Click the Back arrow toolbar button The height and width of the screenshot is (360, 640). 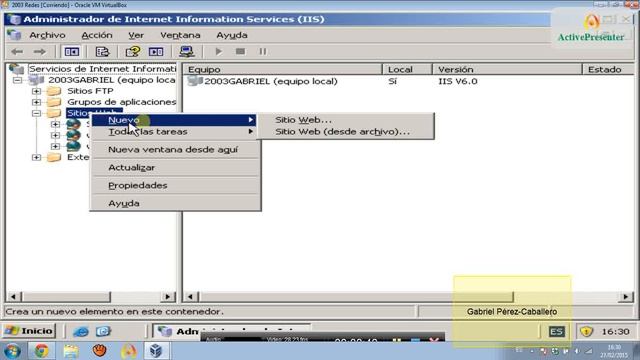tap(17, 52)
